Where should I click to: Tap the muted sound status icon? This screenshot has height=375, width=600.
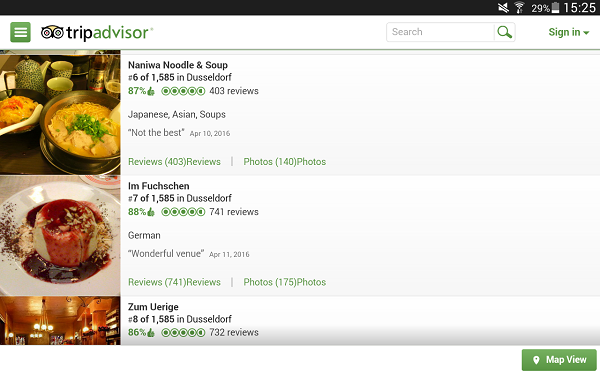503,7
